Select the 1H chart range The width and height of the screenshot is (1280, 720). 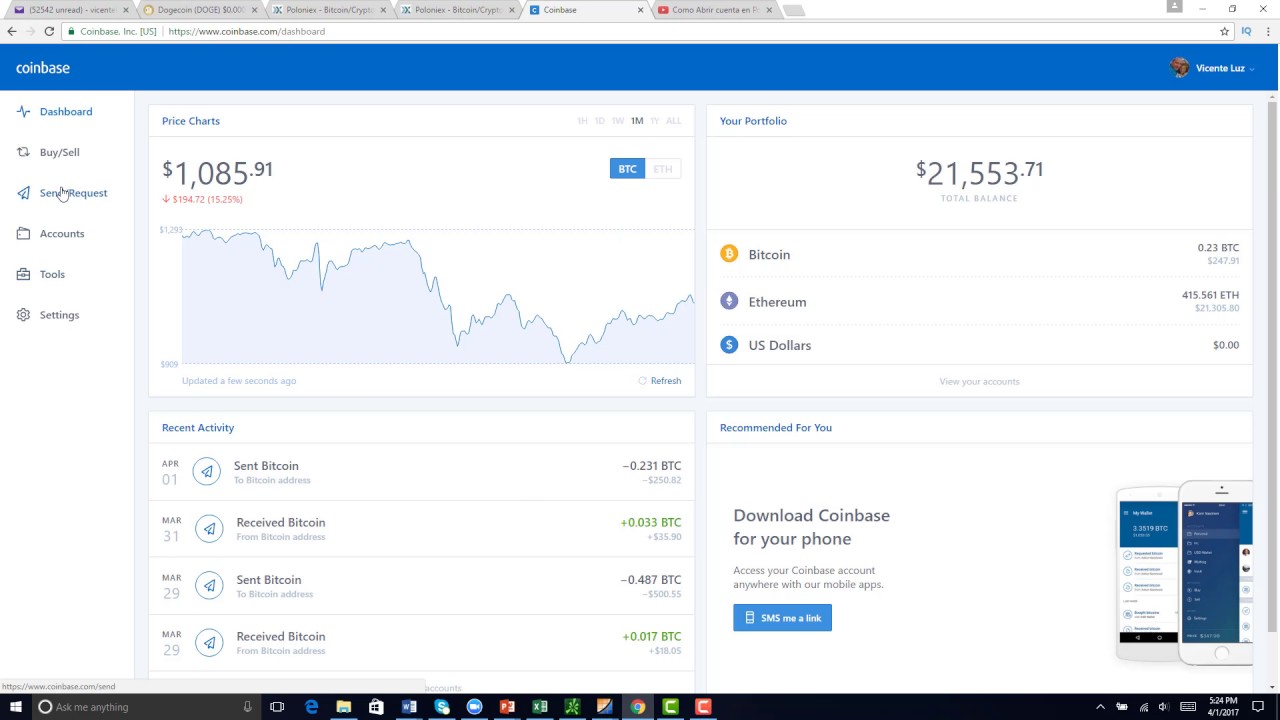582,121
